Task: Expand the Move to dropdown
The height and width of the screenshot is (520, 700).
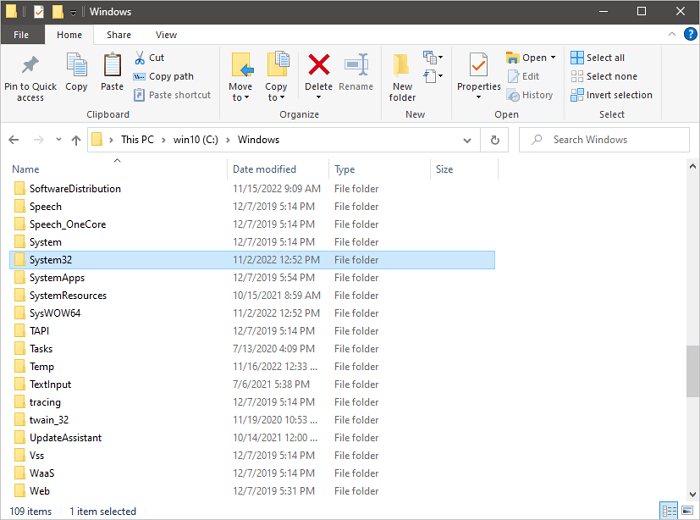Action: [x=241, y=98]
